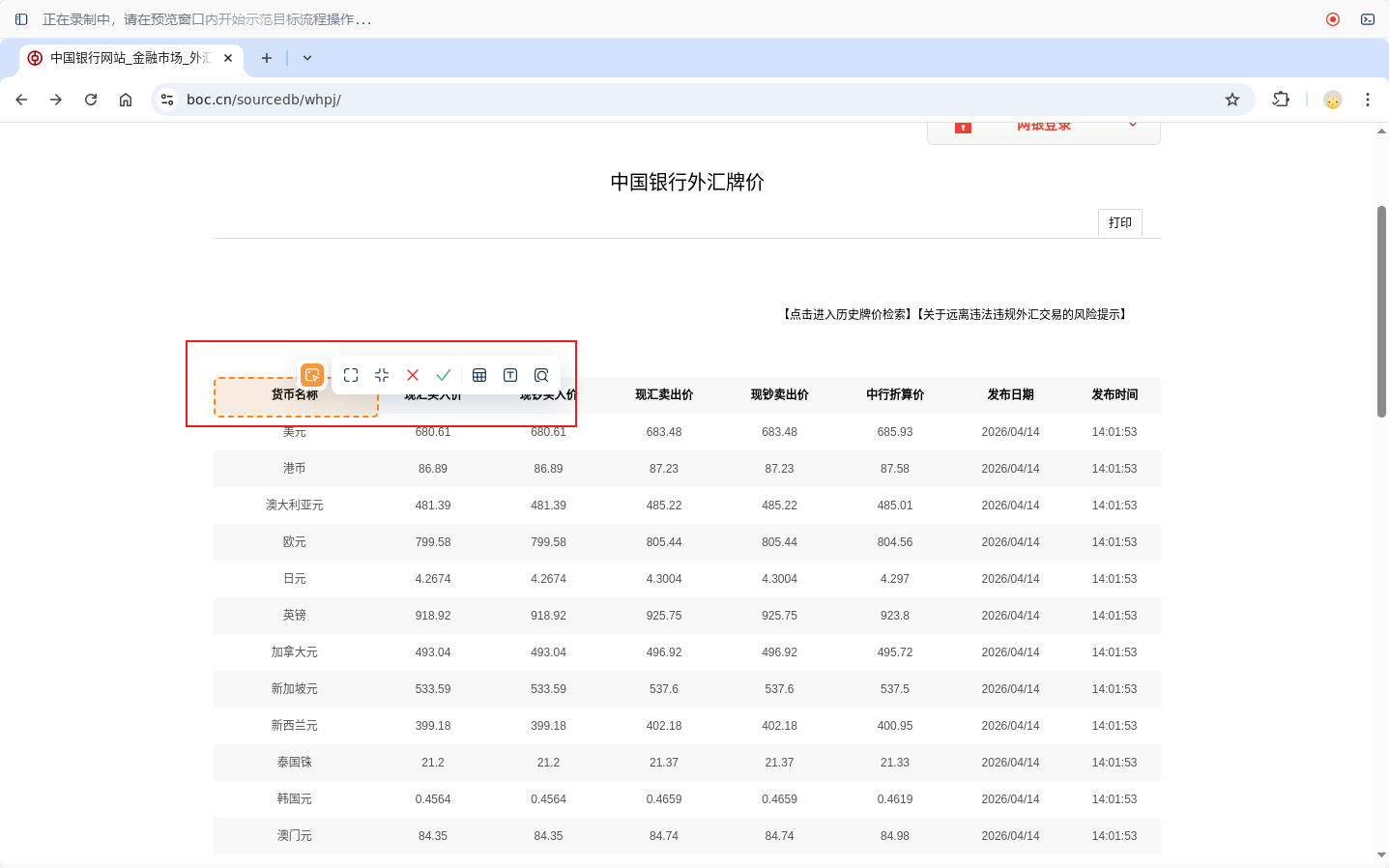Cancel selection with the red X icon
Screen dimensions: 1389x868
tap(413, 375)
